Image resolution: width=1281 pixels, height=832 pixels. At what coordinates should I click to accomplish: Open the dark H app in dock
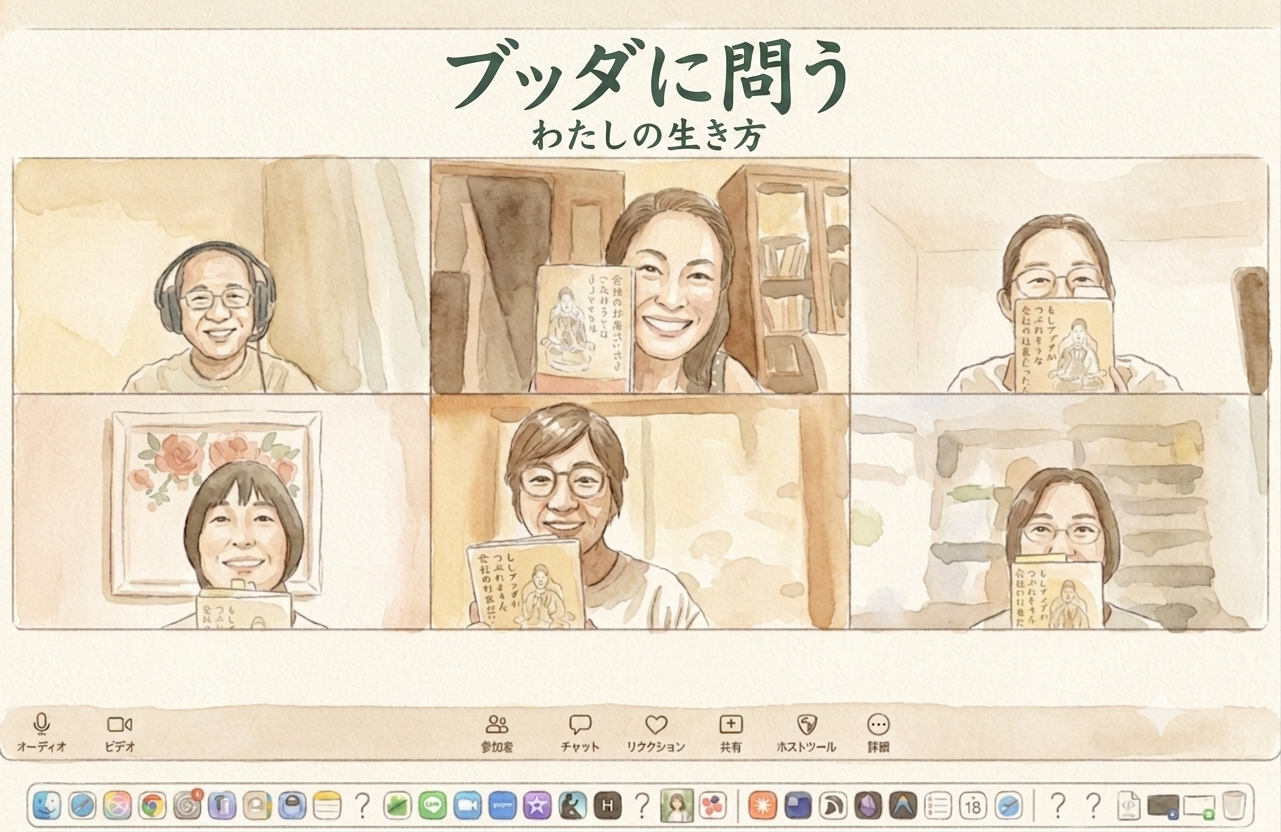tap(608, 805)
